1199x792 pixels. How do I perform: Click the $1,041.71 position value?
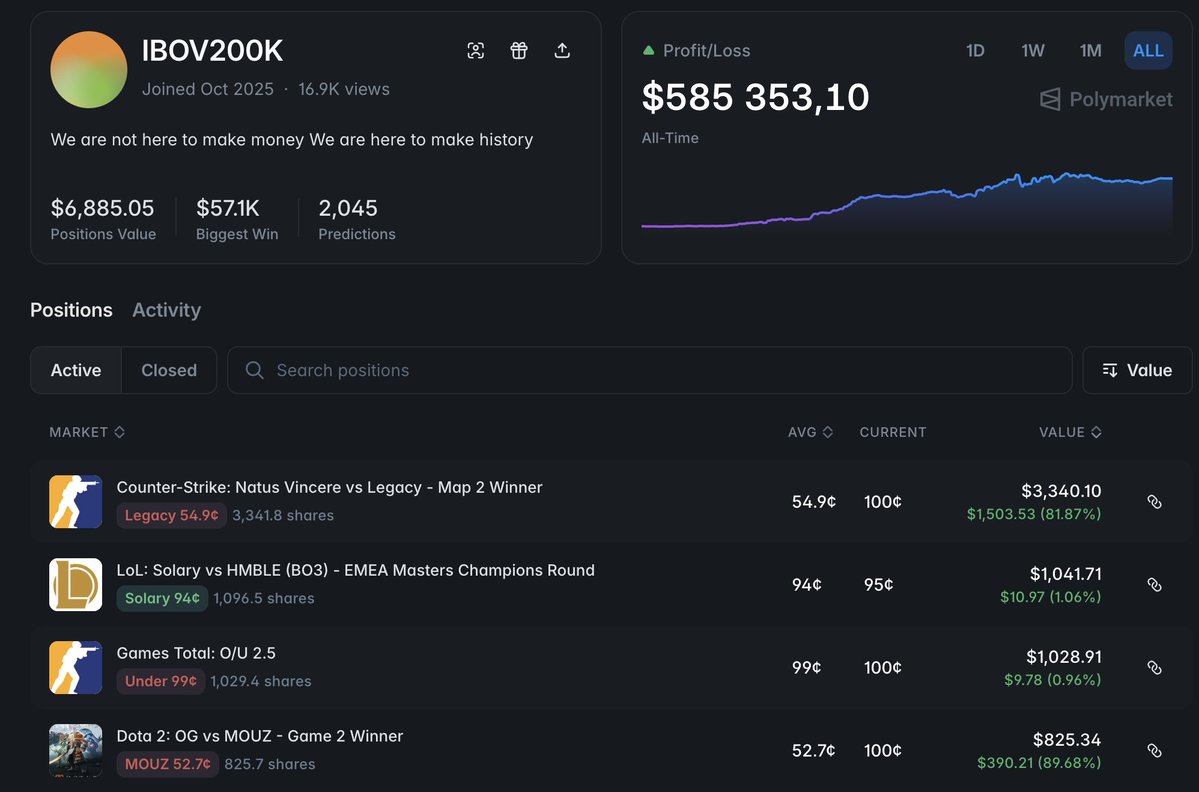[x=1065, y=574]
